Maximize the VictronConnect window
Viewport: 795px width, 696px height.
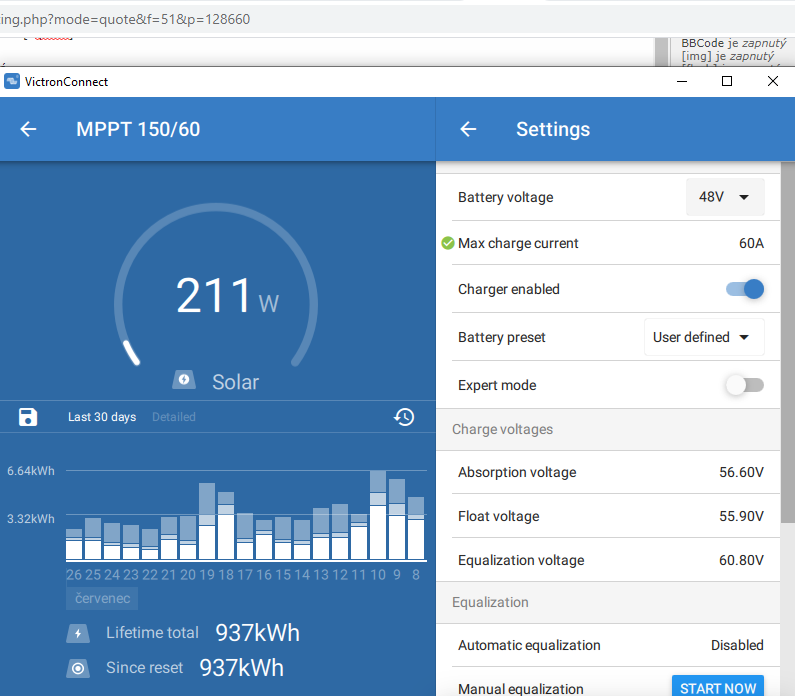(727, 82)
